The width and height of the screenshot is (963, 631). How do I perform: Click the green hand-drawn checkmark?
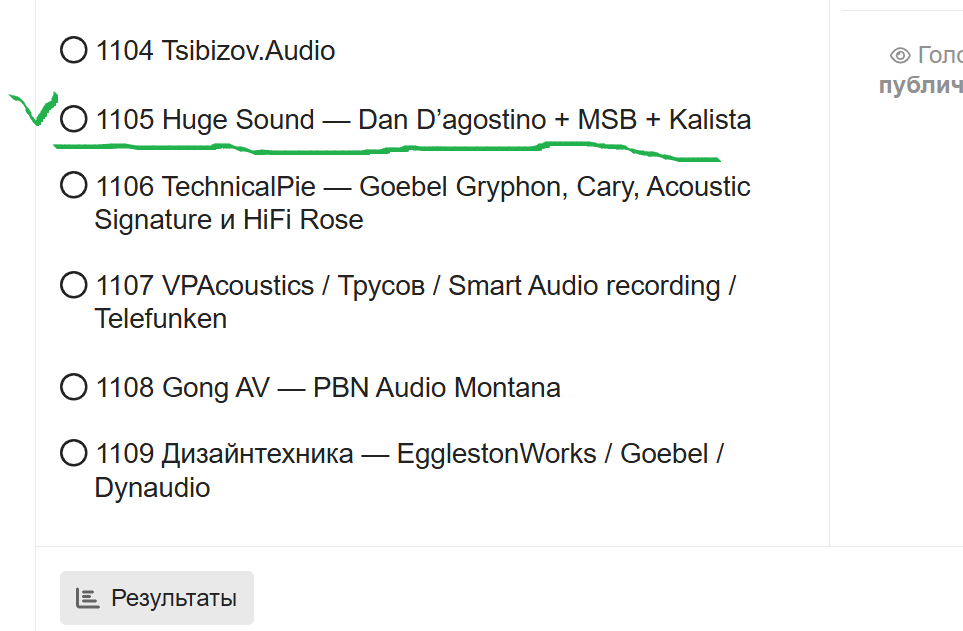(x=33, y=109)
